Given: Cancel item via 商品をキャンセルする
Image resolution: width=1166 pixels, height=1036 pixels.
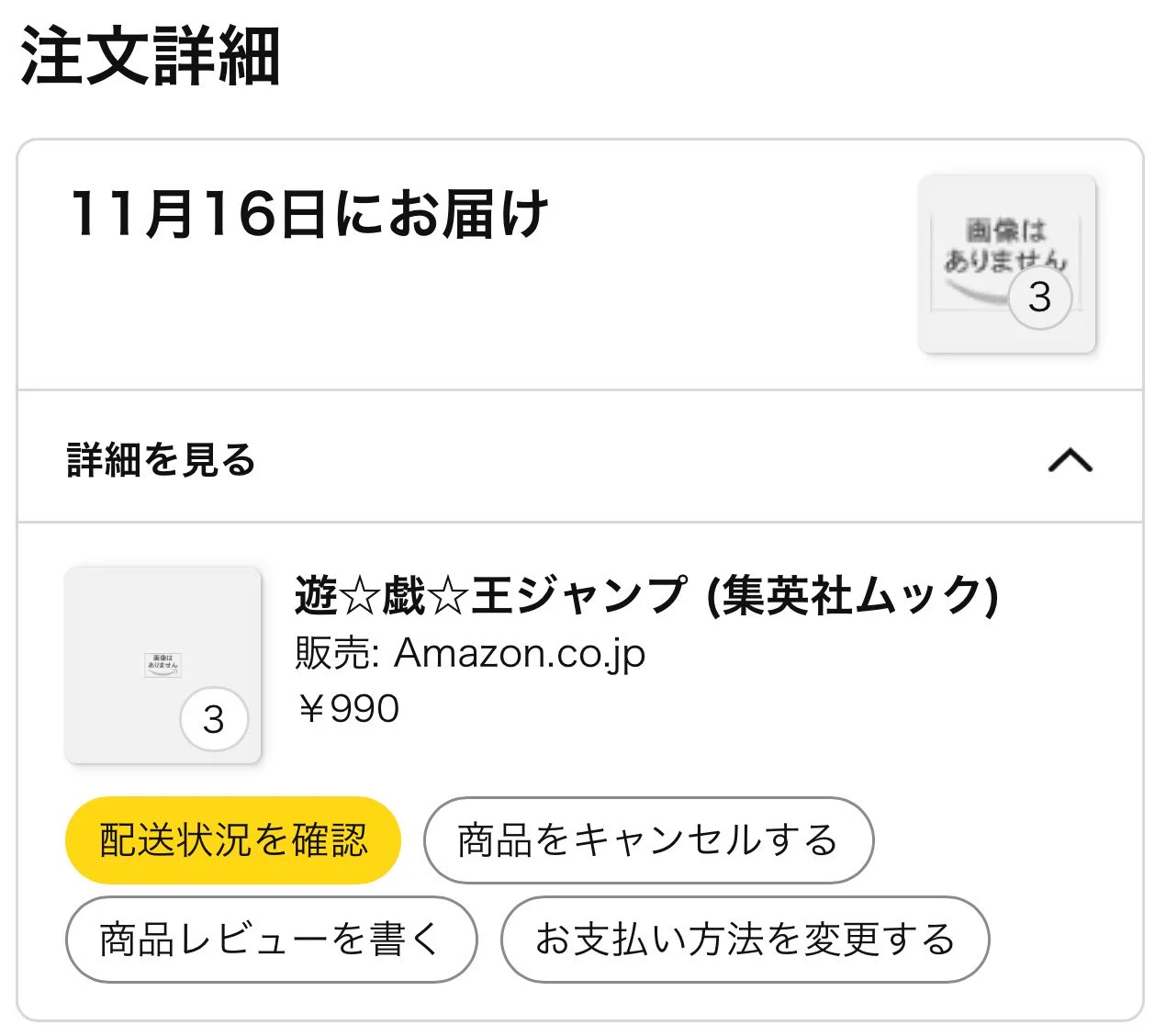Looking at the screenshot, I should click(x=648, y=840).
